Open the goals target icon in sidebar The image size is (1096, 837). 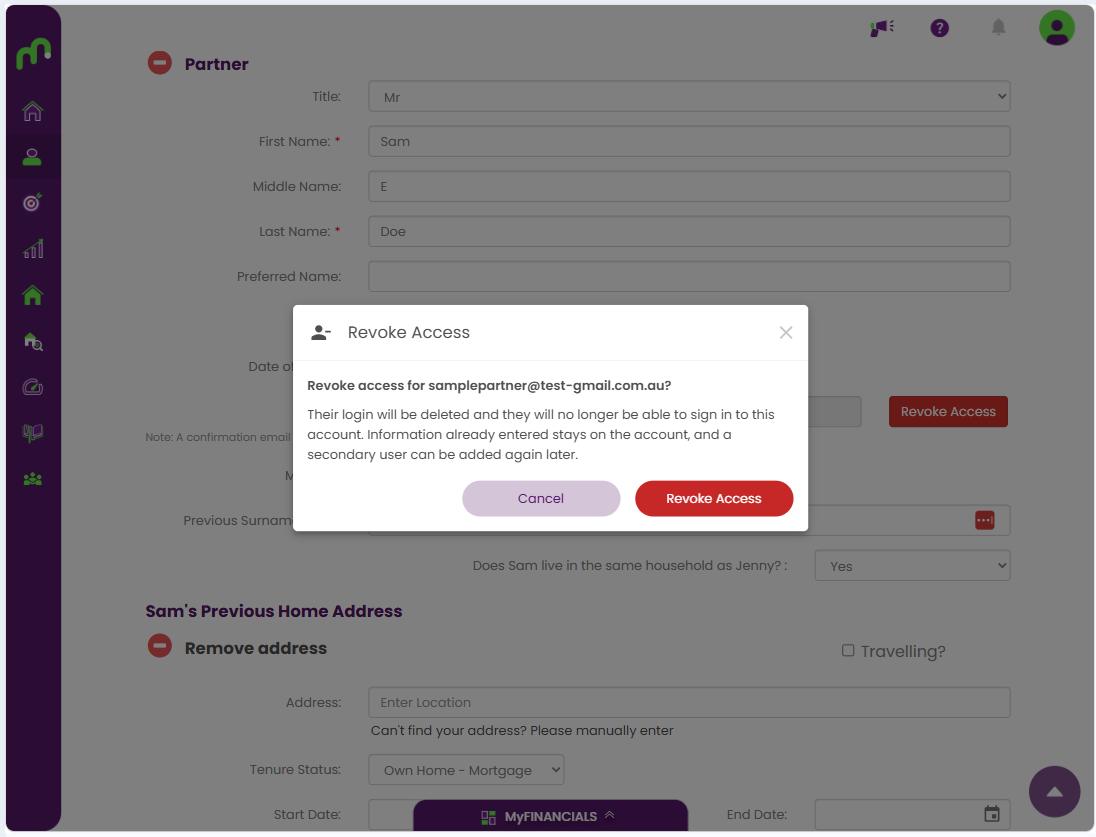click(x=32, y=202)
